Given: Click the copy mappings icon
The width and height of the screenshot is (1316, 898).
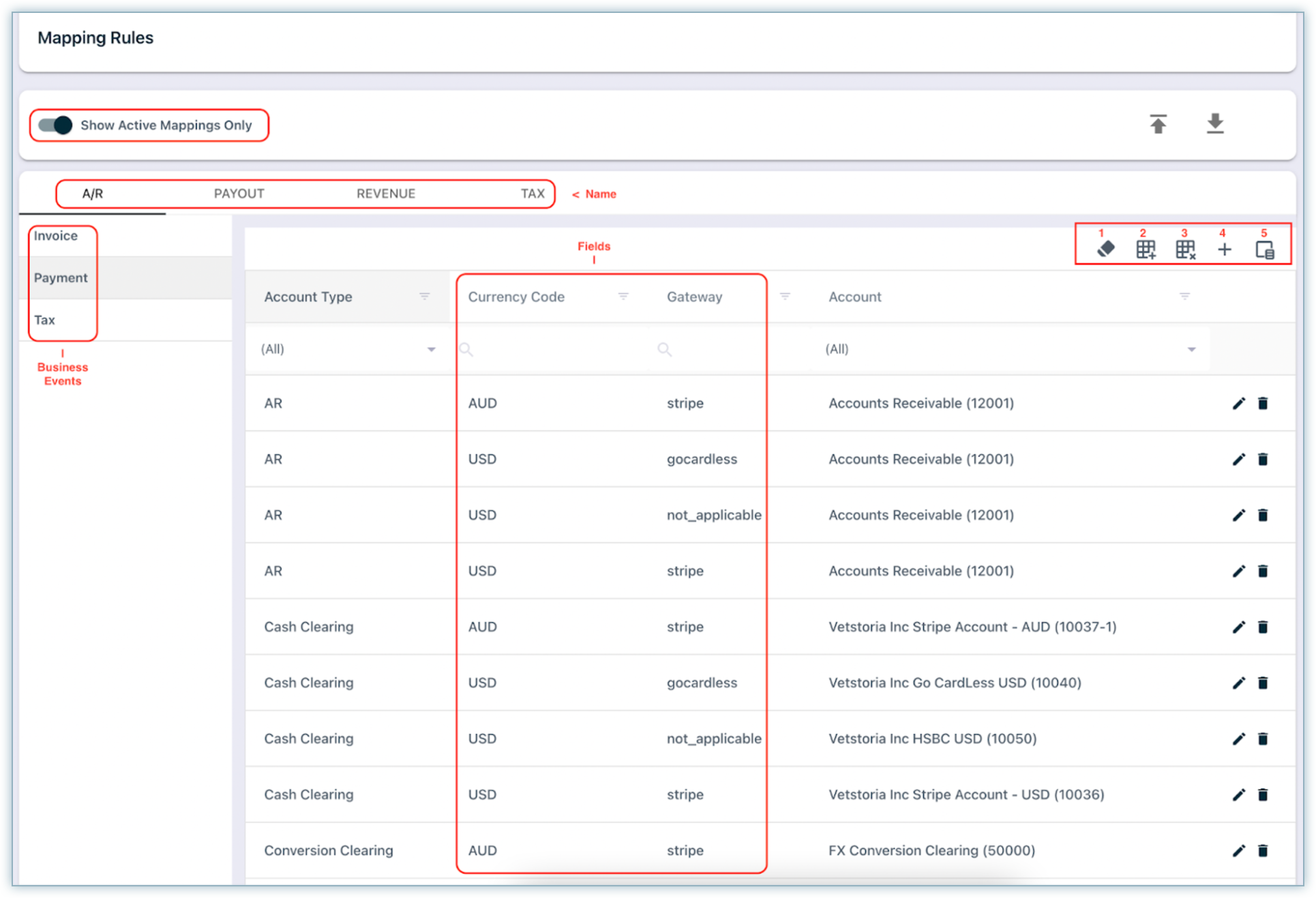Looking at the screenshot, I should 1264,250.
